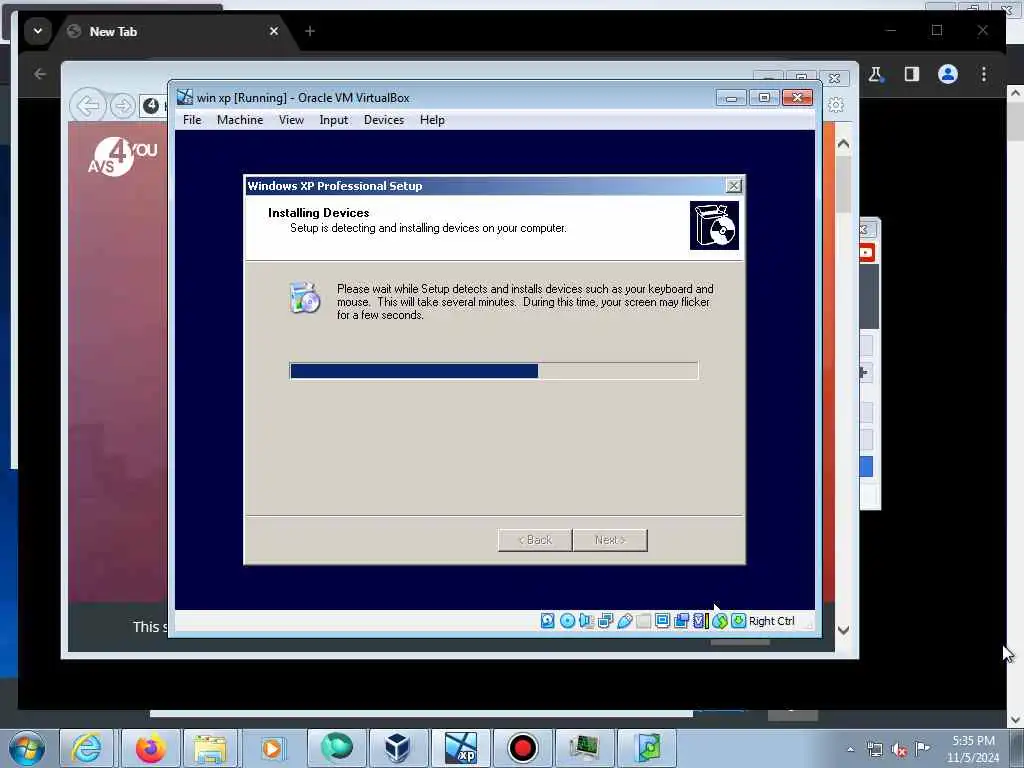Click the VirtualBox window title bar icon
The height and width of the screenshot is (768, 1024).
(185, 97)
